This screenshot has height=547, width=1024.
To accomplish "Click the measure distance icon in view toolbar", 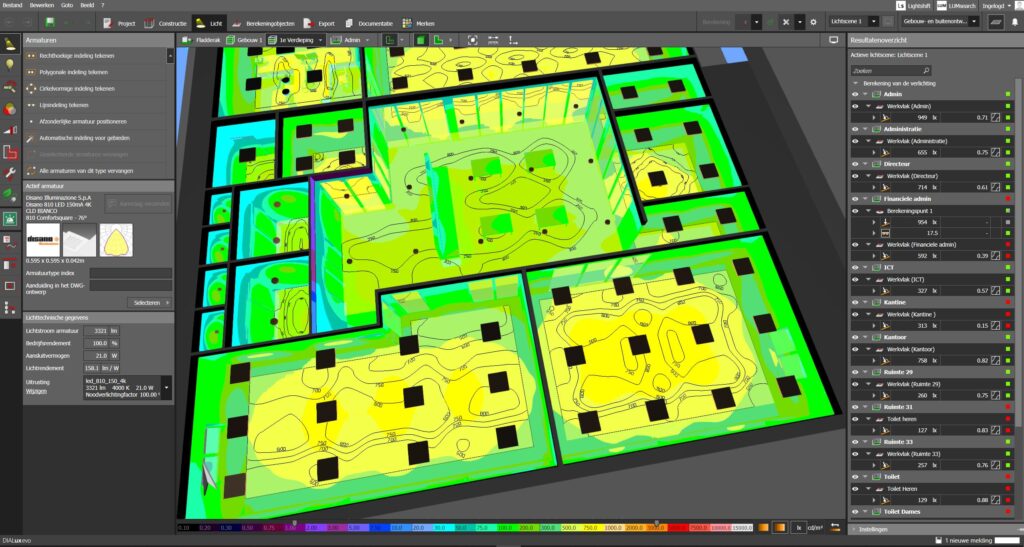I will point(493,40).
